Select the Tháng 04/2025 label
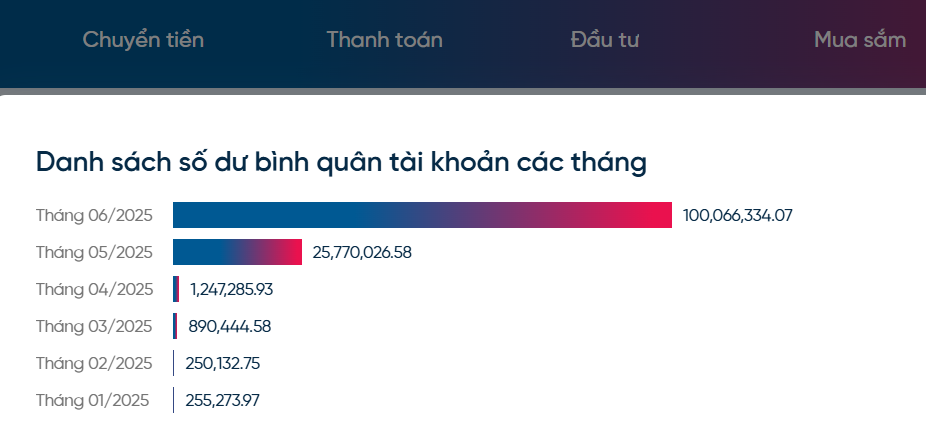This screenshot has width=926, height=424. tap(94, 289)
